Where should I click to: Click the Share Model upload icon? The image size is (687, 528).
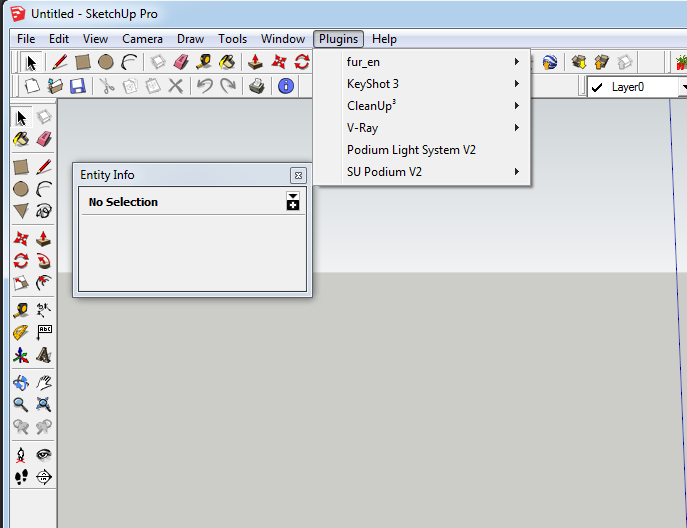click(602, 62)
